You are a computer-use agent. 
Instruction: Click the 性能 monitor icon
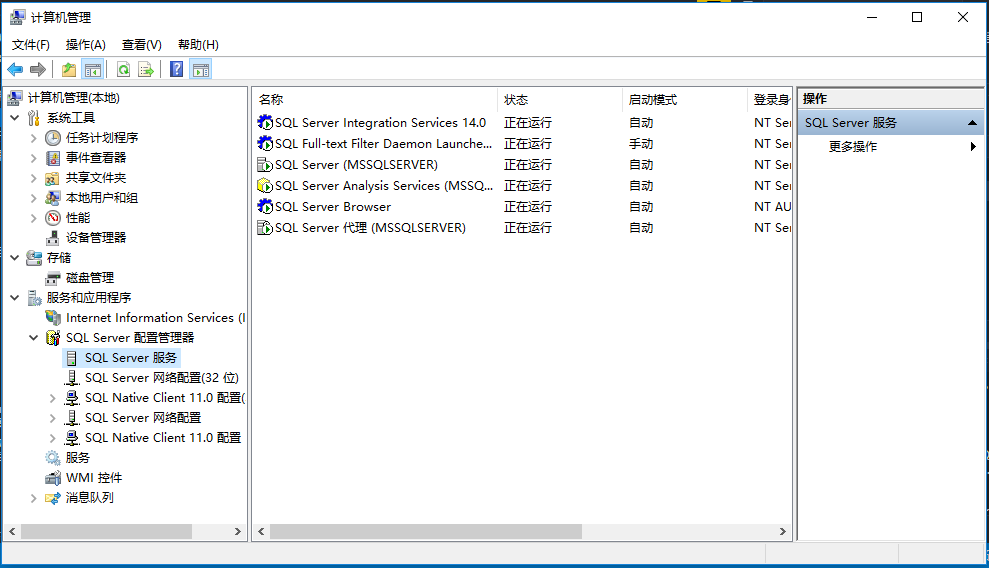(53, 218)
